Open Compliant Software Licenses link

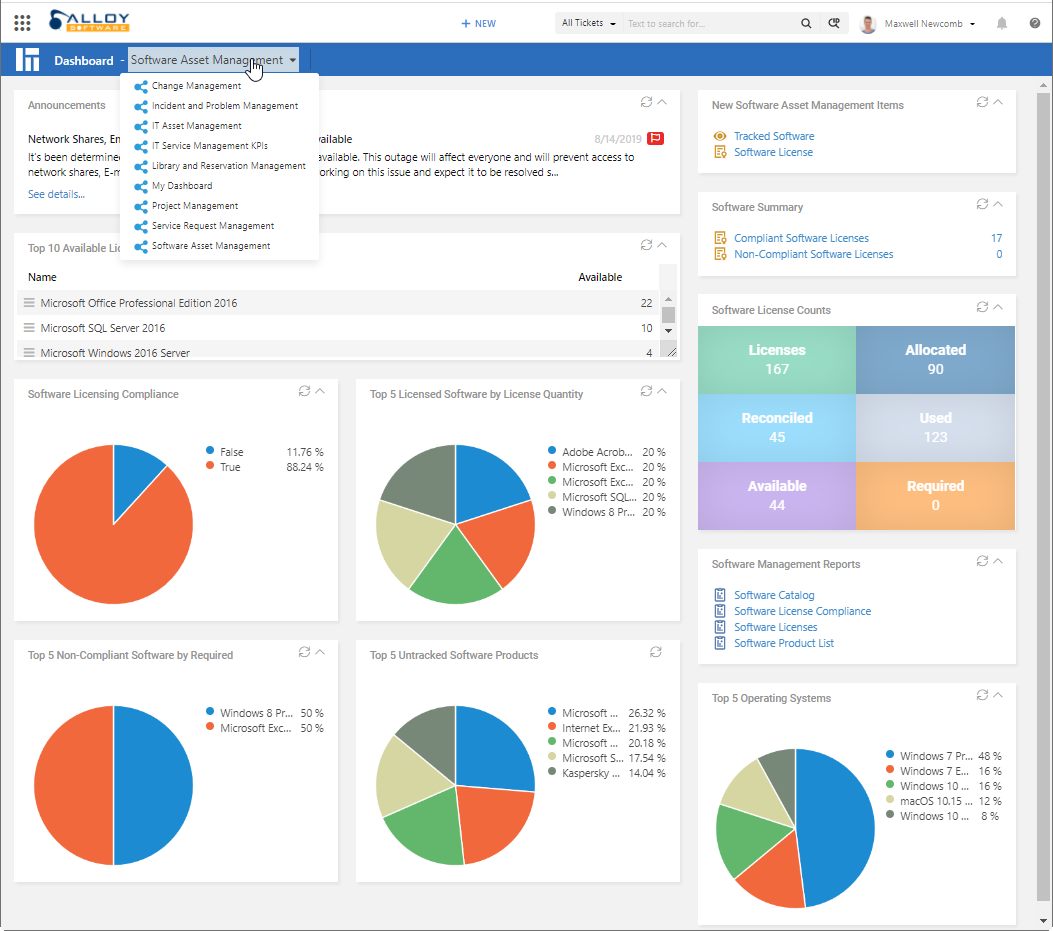(x=801, y=238)
